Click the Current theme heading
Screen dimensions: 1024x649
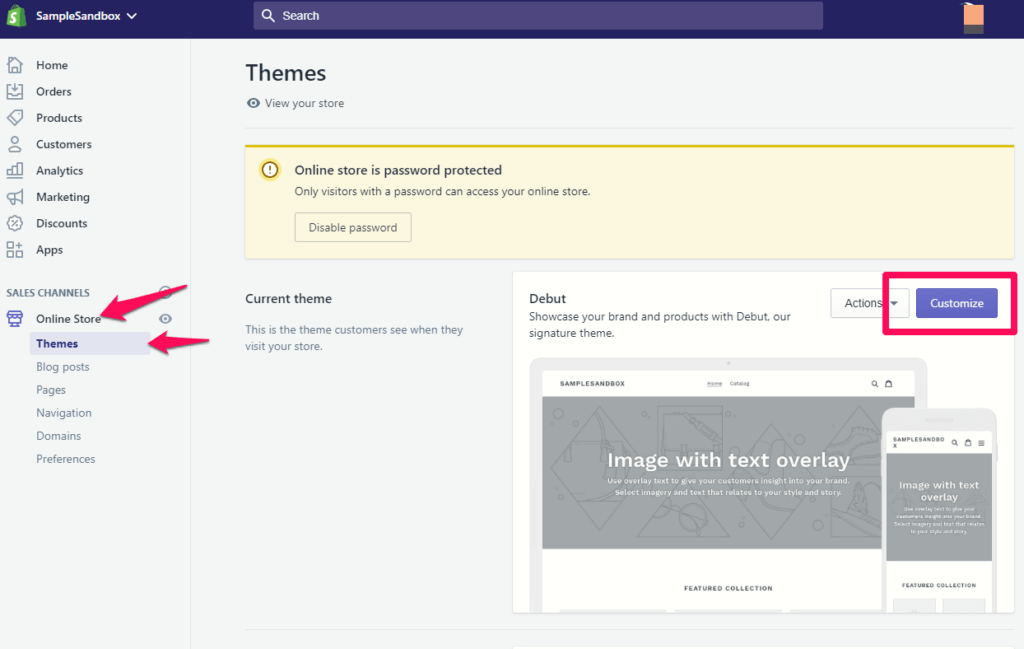[289, 298]
